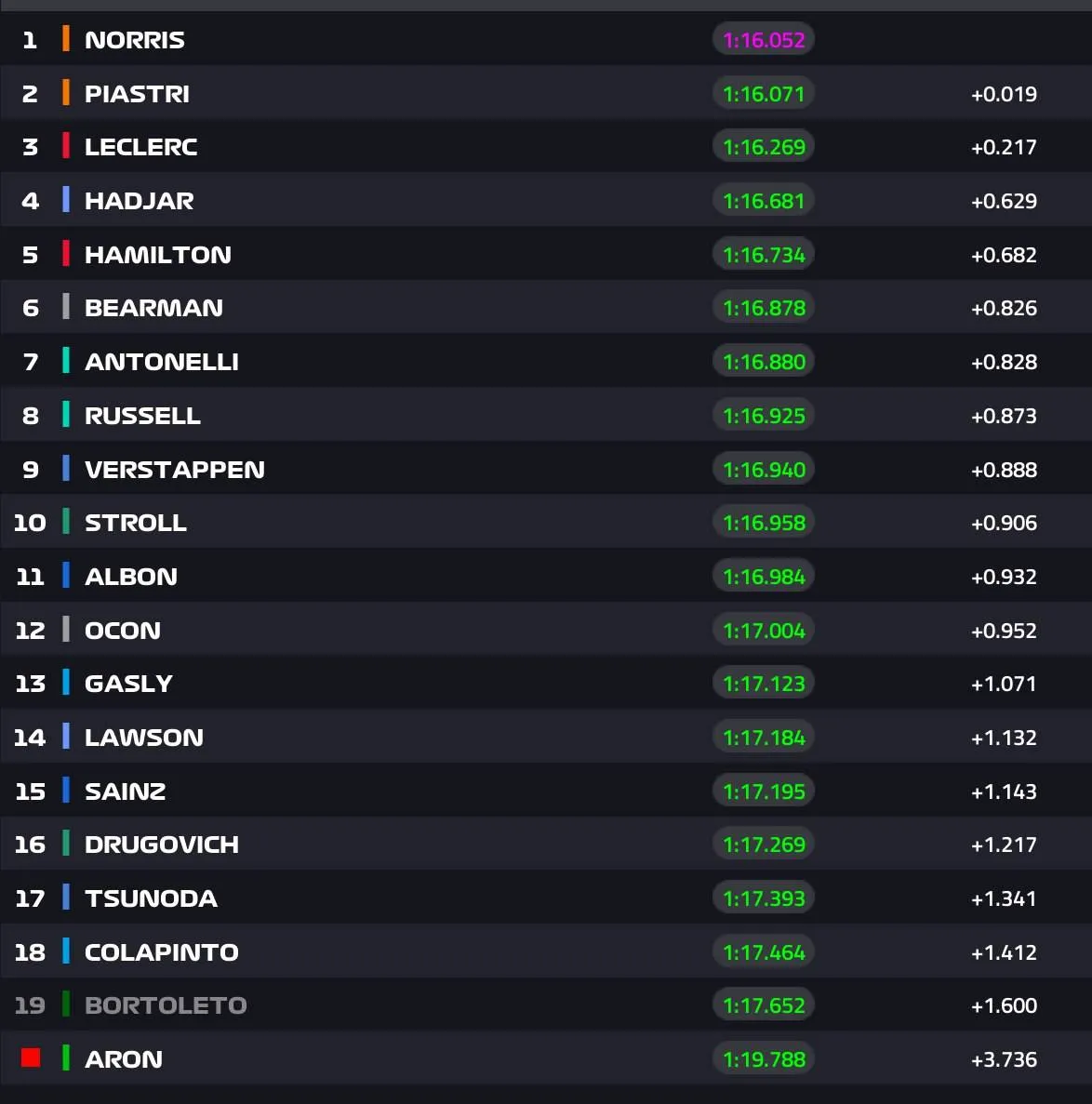The width and height of the screenshot is (1092, 1104).
Task: Select Tsunoda's 1:17.393 lap time
Action: [764, 898]
